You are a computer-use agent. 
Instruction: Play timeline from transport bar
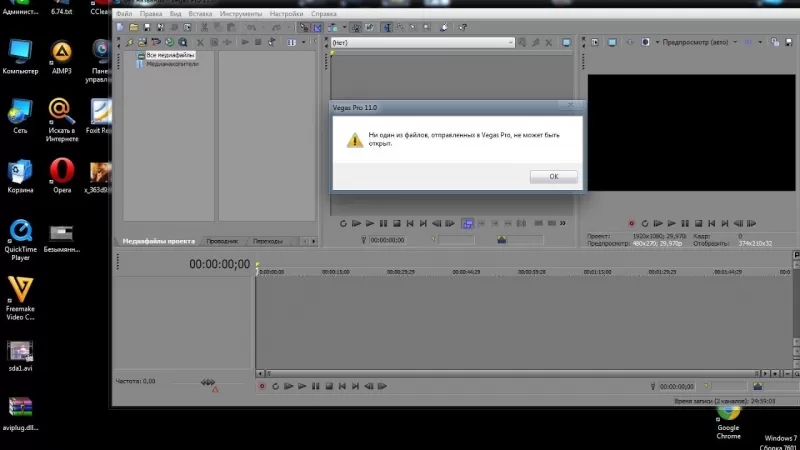(302, 386)
